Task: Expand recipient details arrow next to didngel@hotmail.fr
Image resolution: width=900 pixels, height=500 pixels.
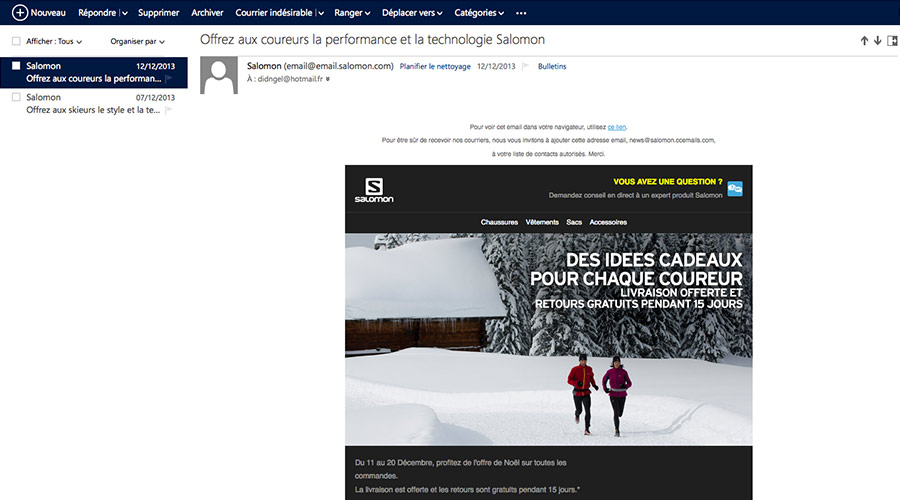Action: click(x=328, y=79)
